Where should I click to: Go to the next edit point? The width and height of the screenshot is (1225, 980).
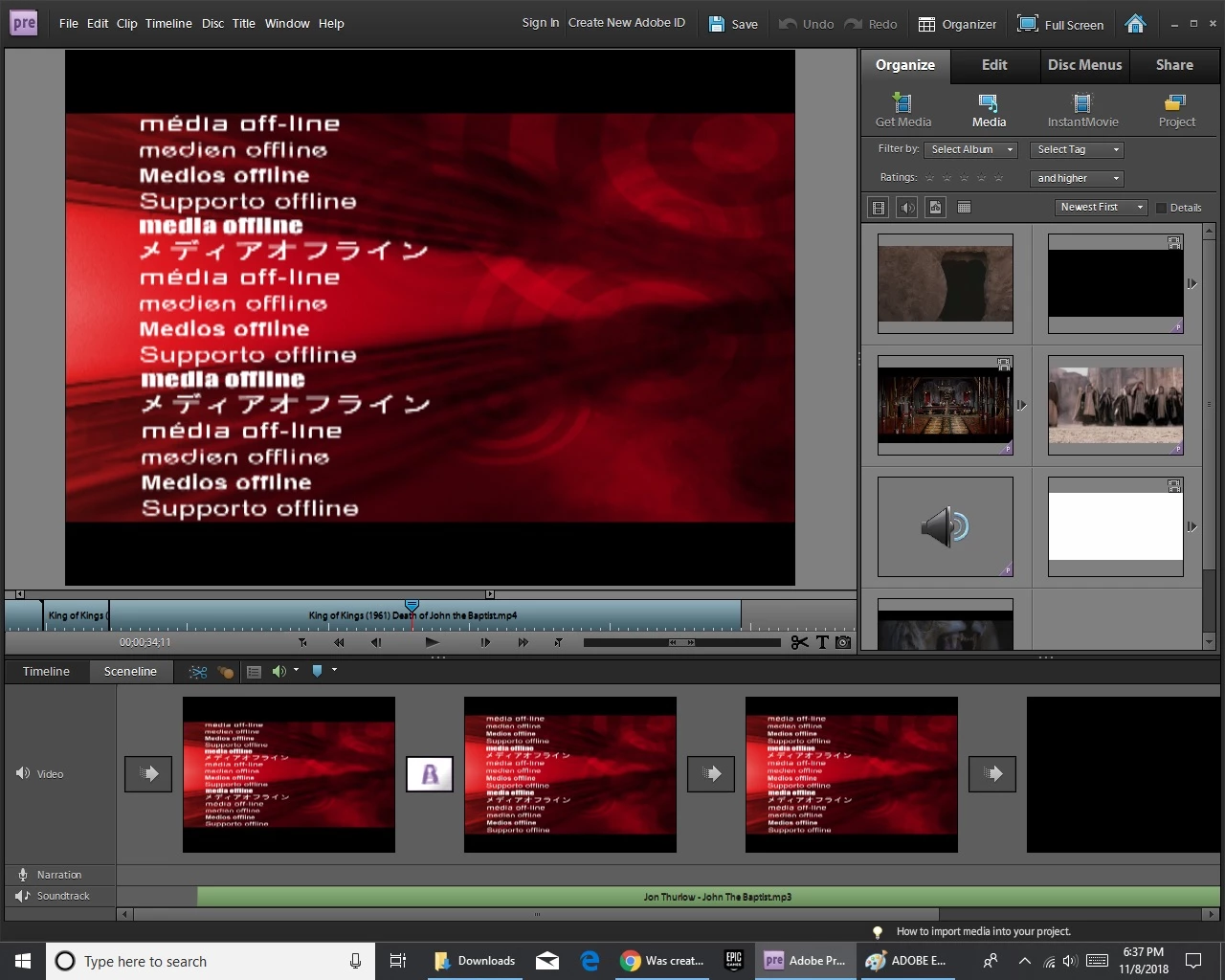558,642
